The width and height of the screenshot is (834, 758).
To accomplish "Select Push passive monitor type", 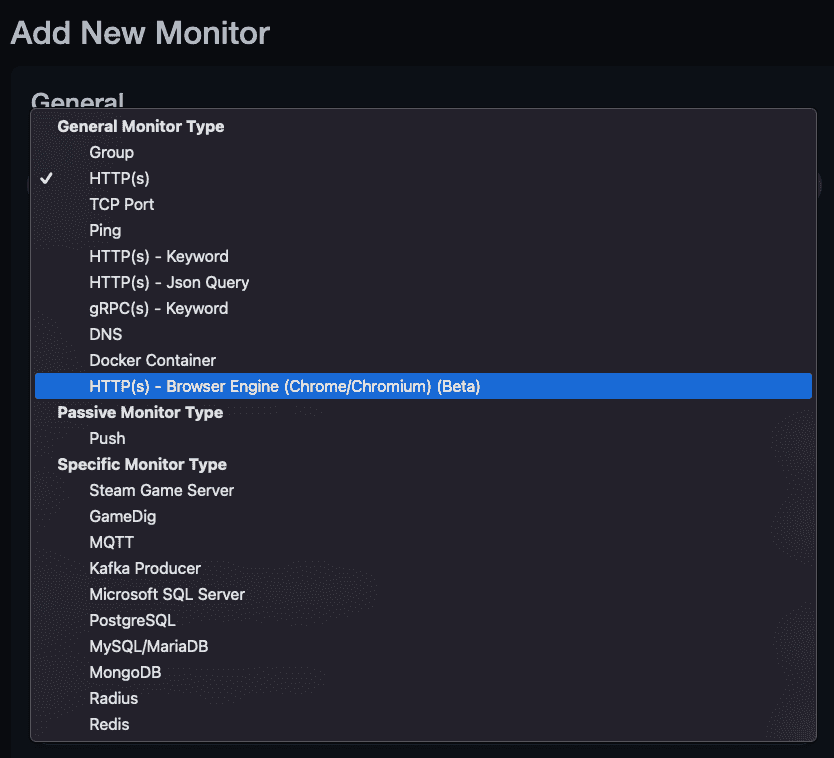I will 107,438.
